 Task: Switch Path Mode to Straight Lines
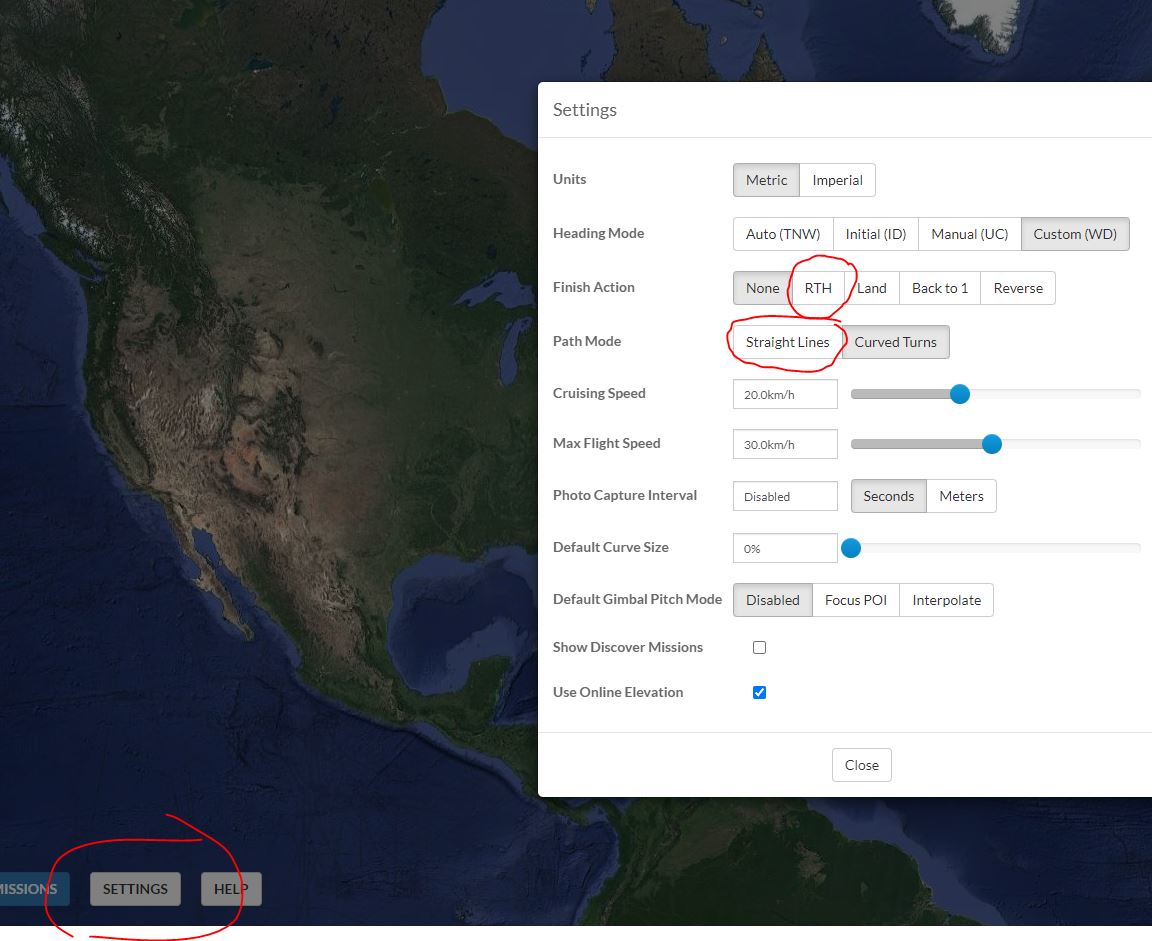787,342
